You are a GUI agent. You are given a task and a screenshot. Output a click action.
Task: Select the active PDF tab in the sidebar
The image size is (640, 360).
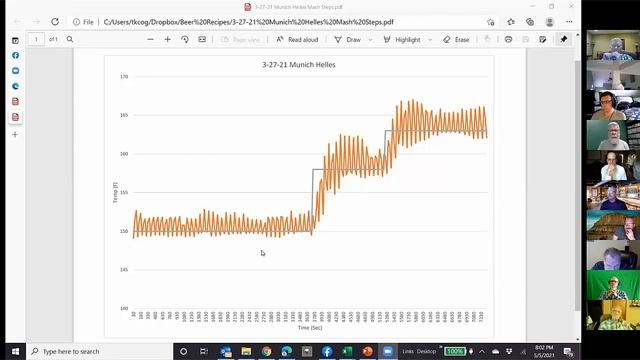coord(16,117)
